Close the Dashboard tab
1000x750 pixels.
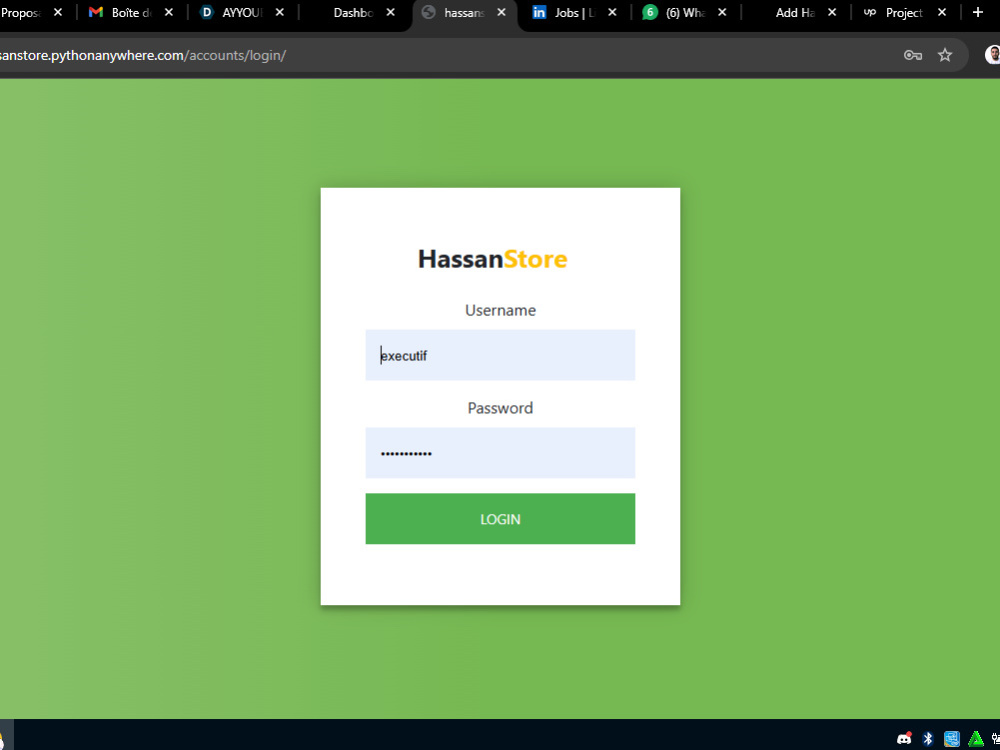tap(390, 12)
